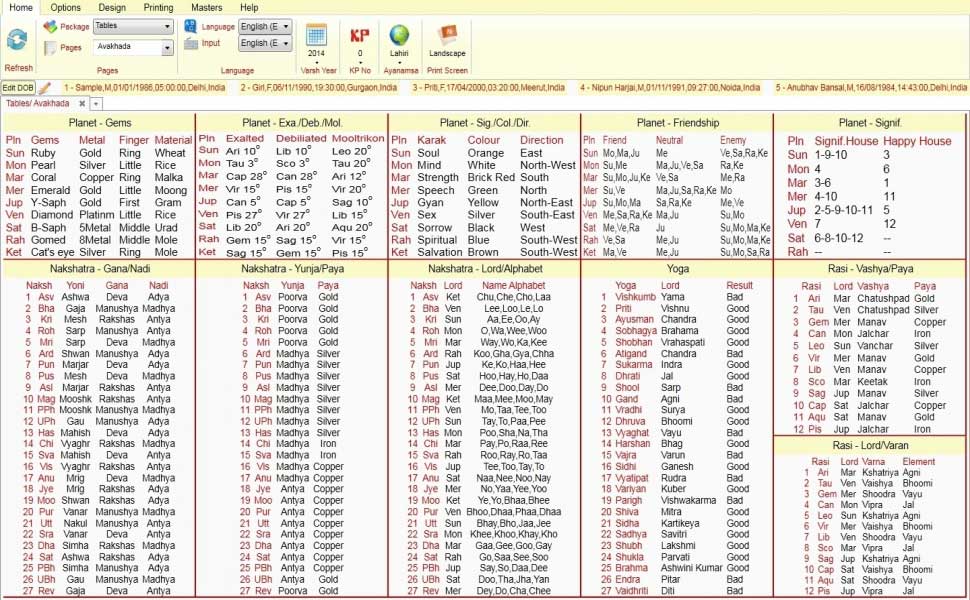Screen dimensions: 970x600
Task: Select the Tables/ Avakhada document tab
Action: click(x=38, y=103)
